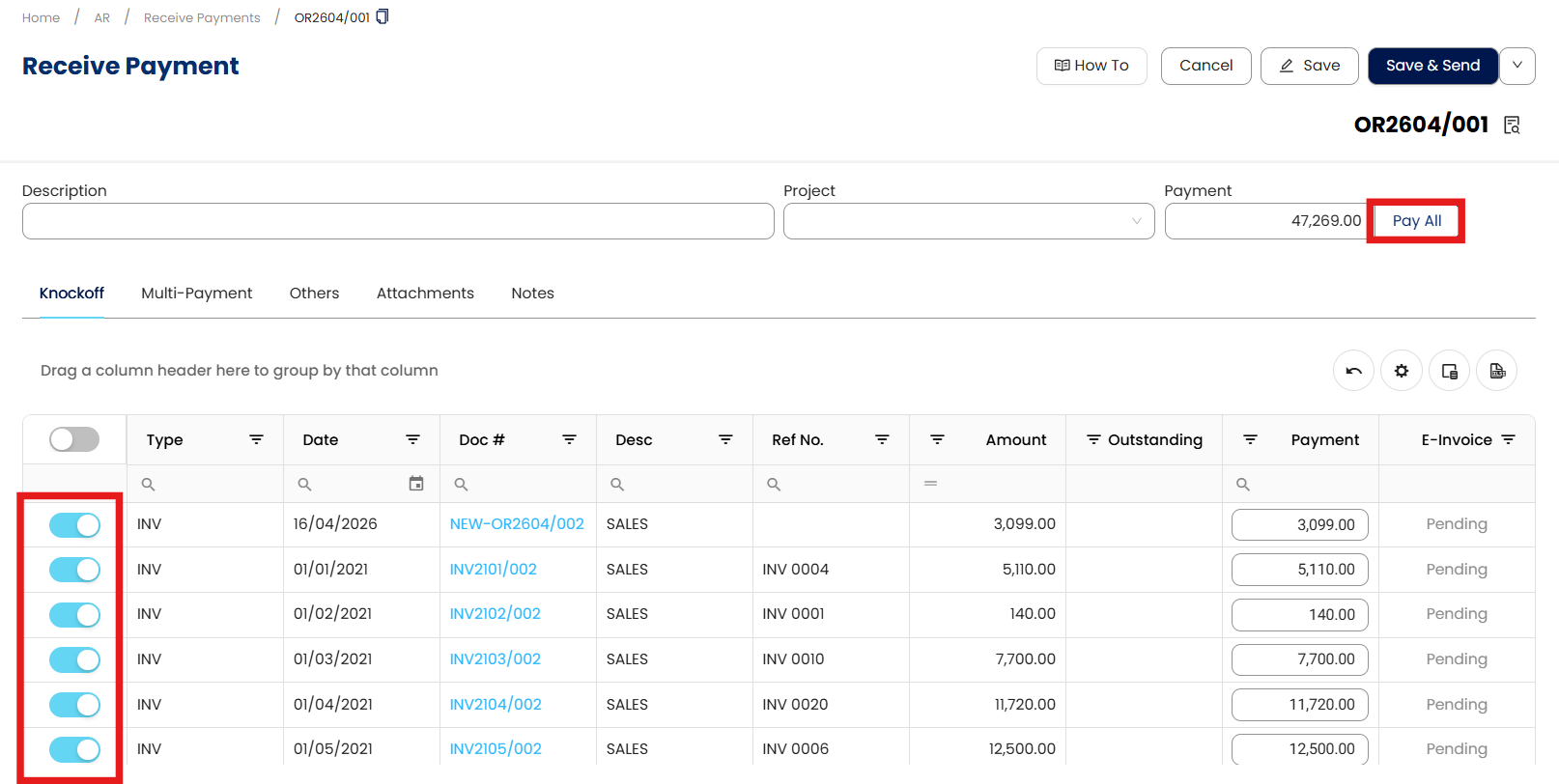Open the INV2104/002 document link
The image size is (1559, 784).
click(x=496, y=705)
